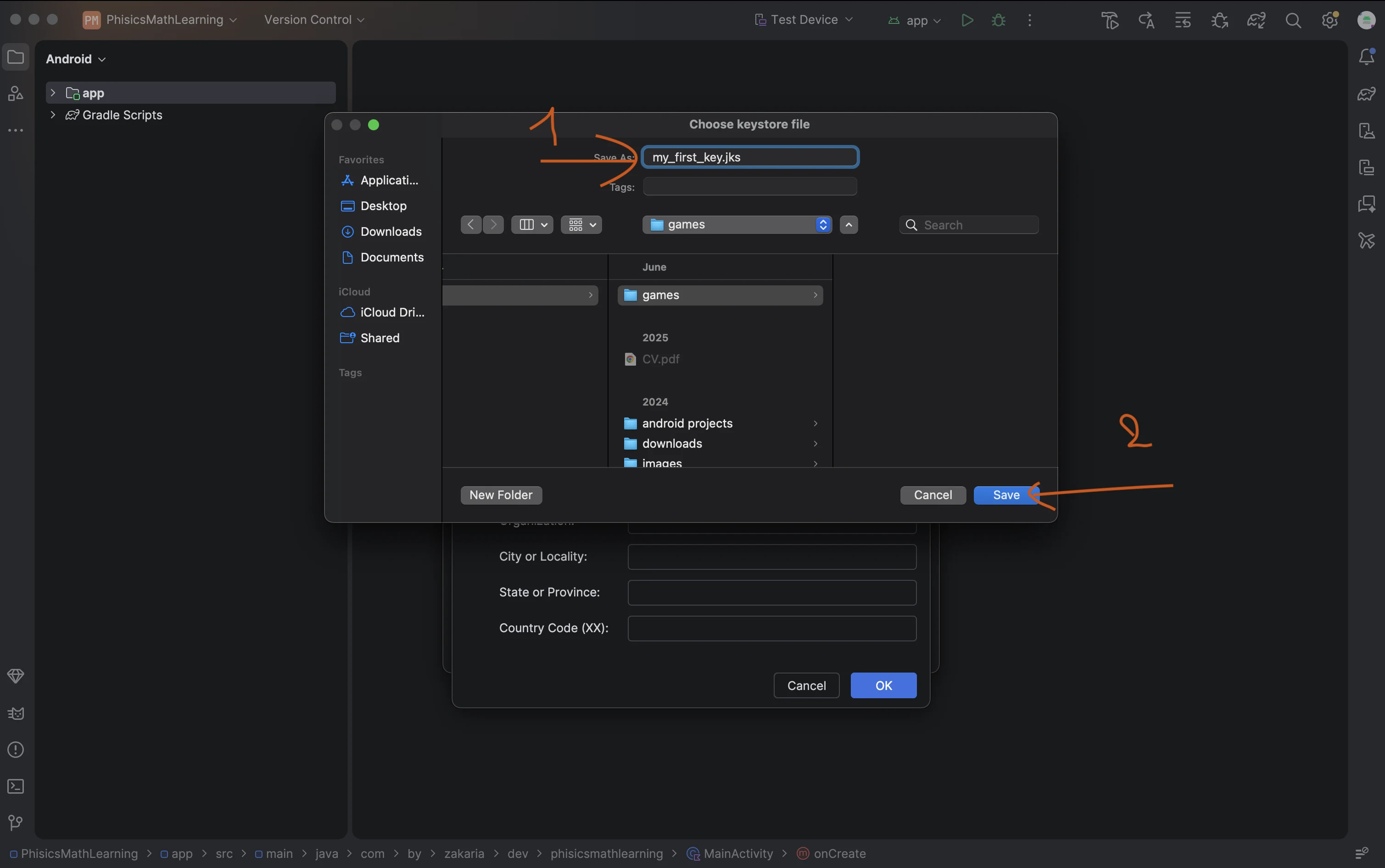Screen dimensions: 1385x868
Task: Open the Gradle tool window on right sidebar
Action: [x=1367, y=93]
